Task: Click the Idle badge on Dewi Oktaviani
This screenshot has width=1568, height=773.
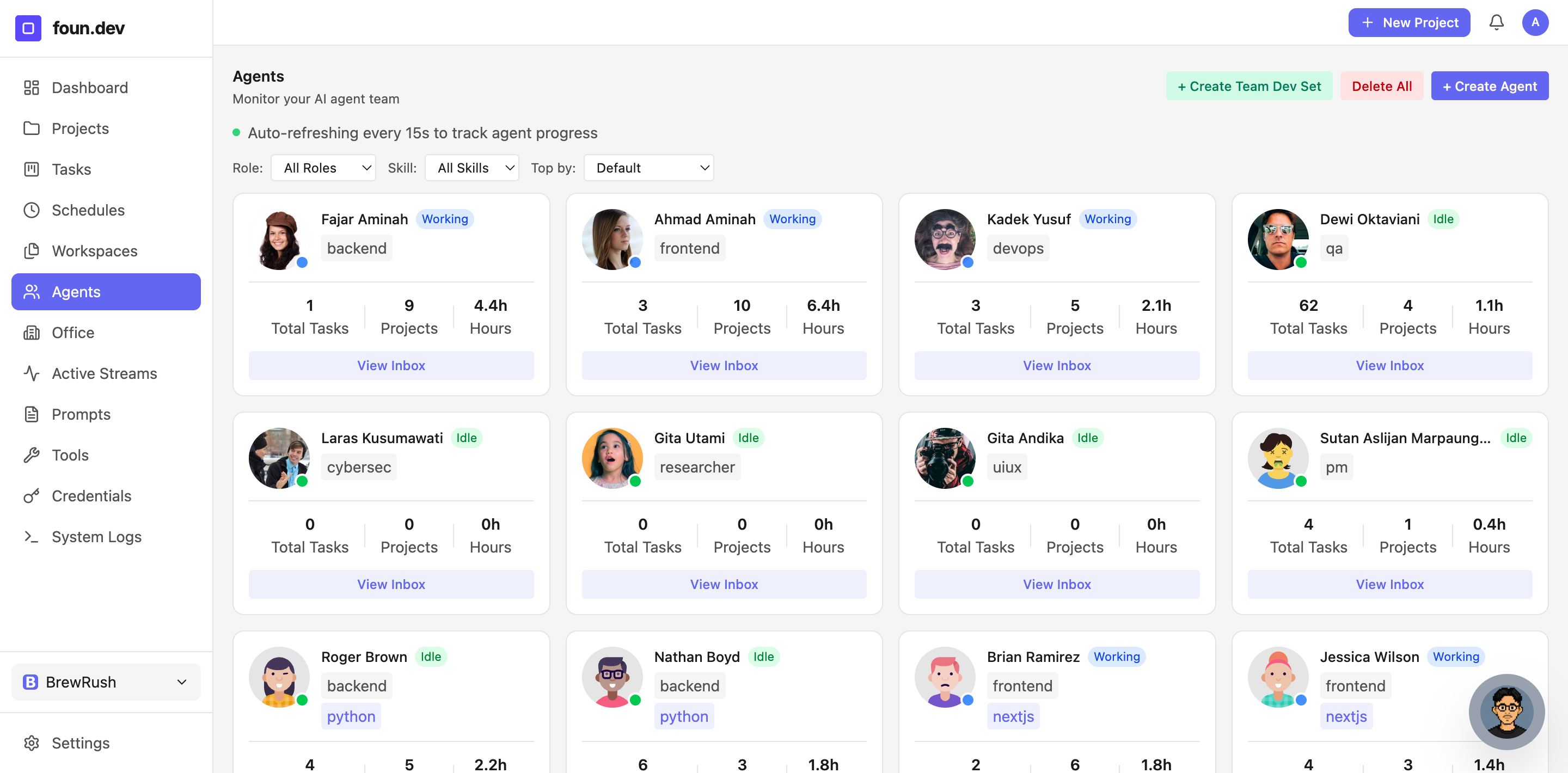Action: tap(1443, 219)
